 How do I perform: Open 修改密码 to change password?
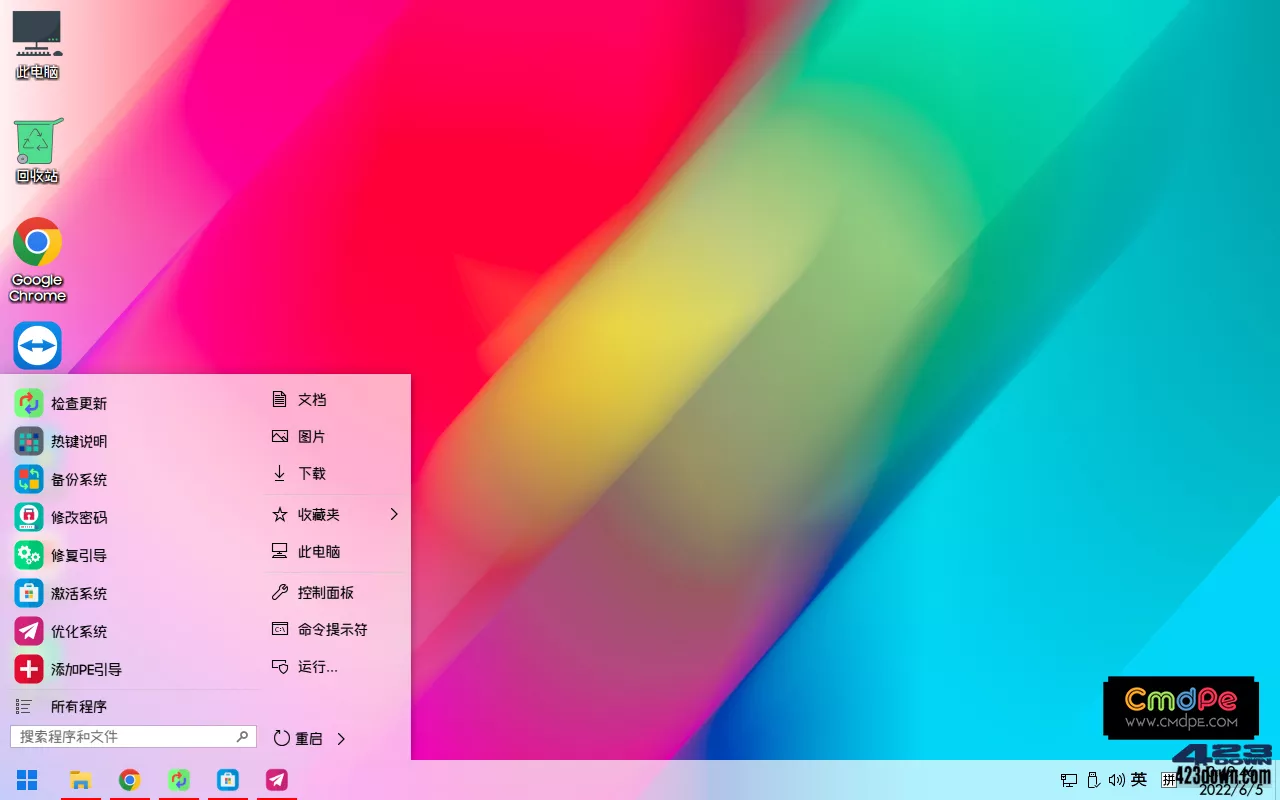point(78,517)
